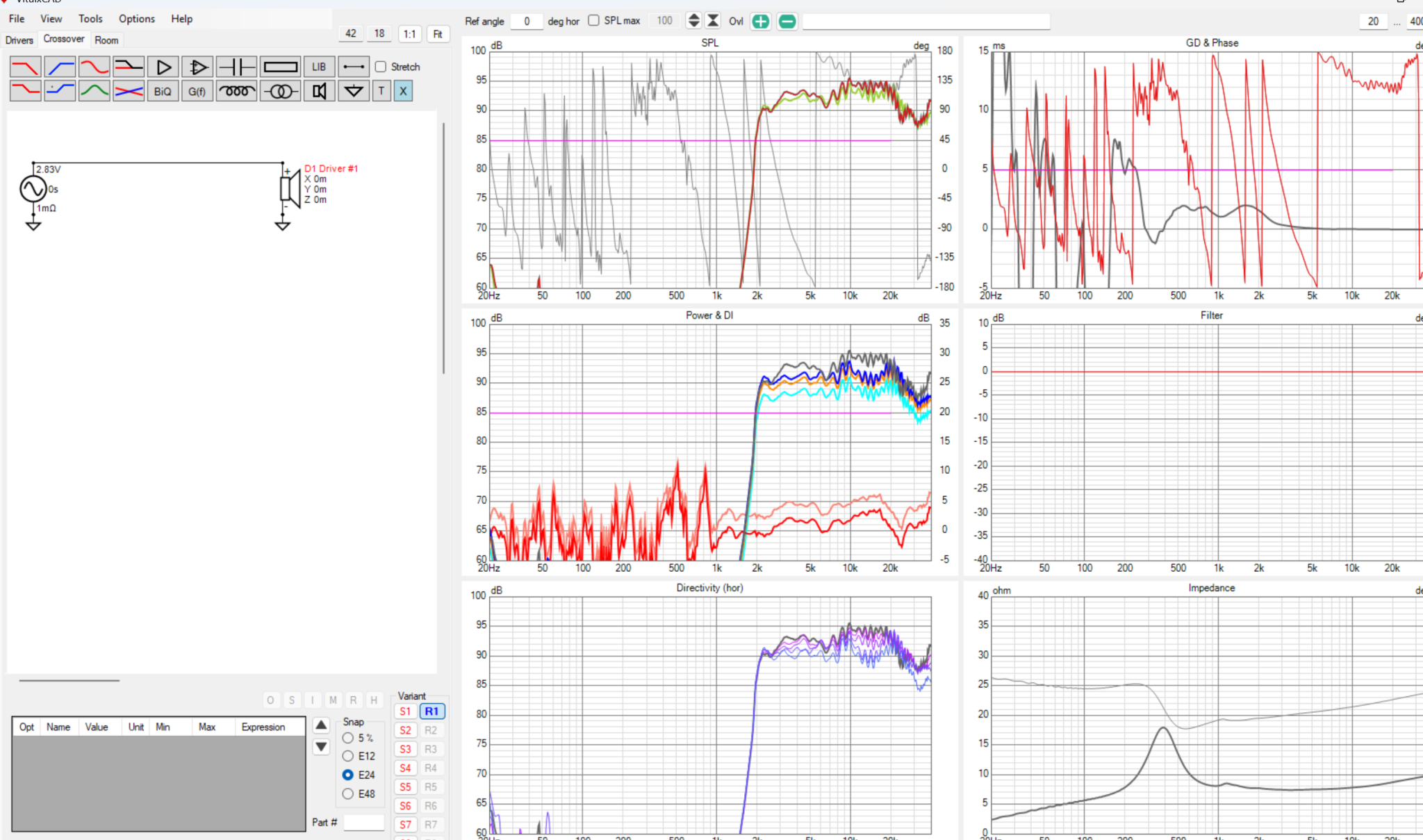This screenshot has height=840, width=1423.
Task: Click the Fit zoom button
Action: point(438,34)
